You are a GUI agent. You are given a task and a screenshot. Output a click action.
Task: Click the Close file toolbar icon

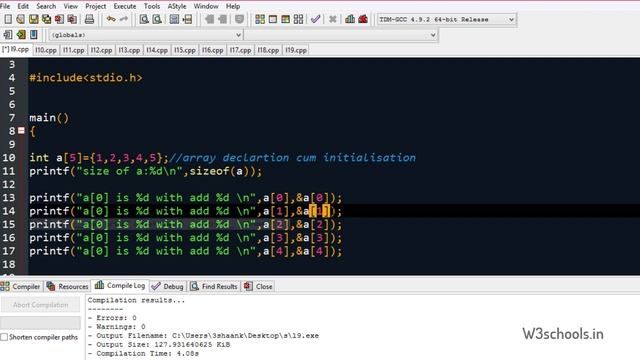(59, 19)
